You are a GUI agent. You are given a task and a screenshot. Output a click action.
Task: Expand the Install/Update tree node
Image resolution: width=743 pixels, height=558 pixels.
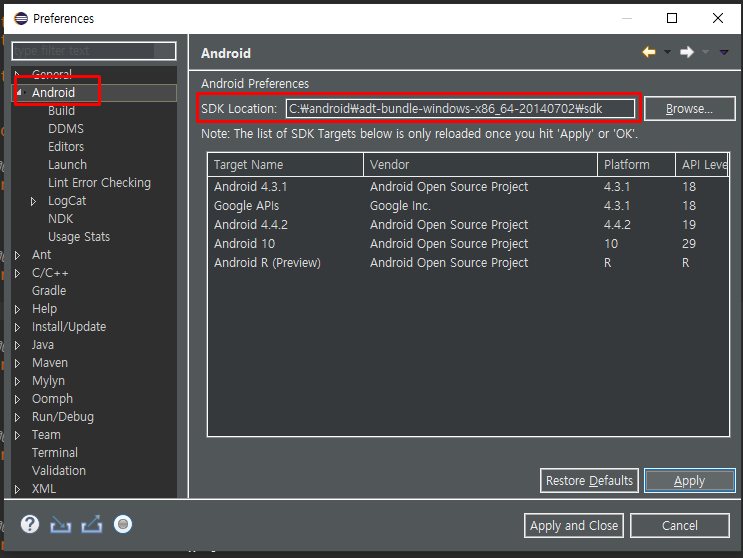coord(18,327)
